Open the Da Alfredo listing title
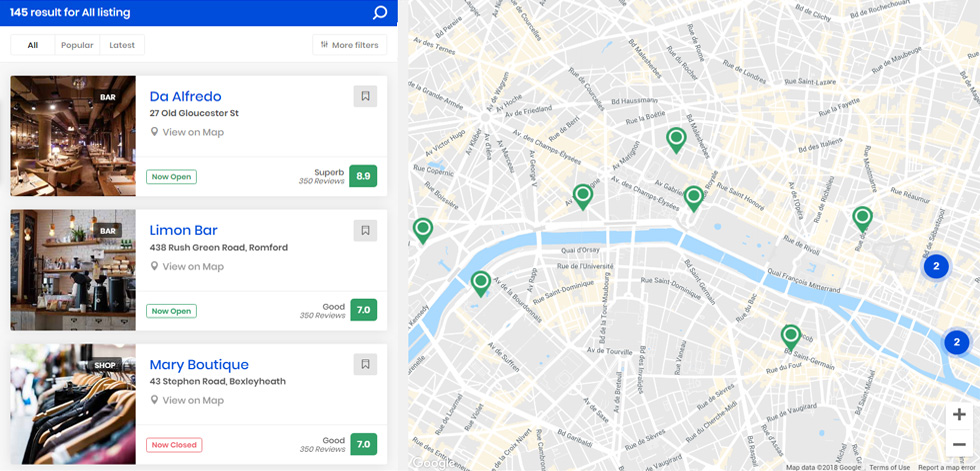980x471 pixels. tap(185, 96)
